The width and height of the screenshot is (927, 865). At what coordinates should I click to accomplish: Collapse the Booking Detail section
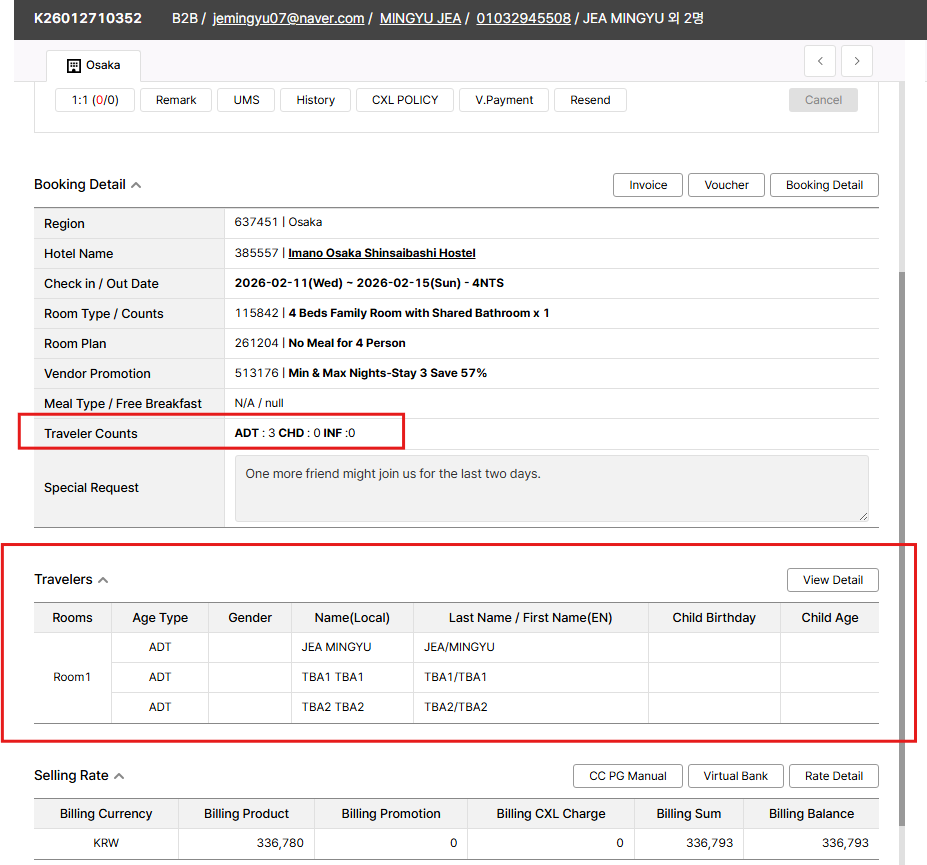136,185
